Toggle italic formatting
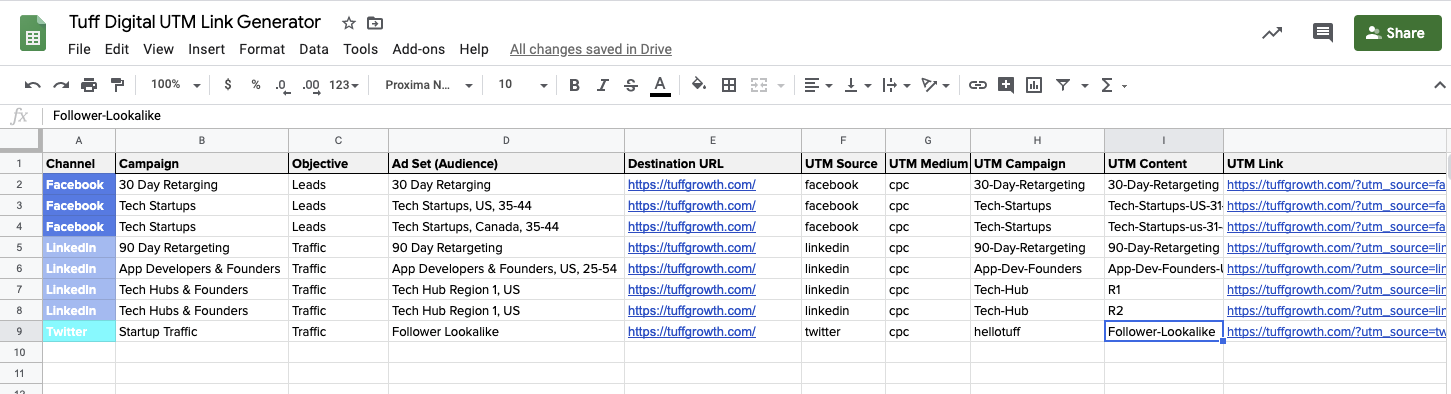The width and height of the screenshot is (1451, 394). (x=603, y=85)
